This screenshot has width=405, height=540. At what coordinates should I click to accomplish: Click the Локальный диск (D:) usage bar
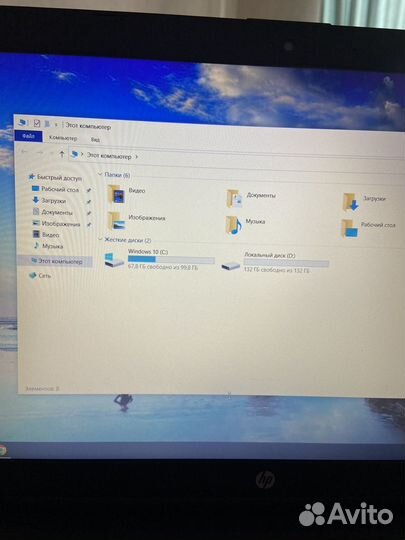point(286,263)
